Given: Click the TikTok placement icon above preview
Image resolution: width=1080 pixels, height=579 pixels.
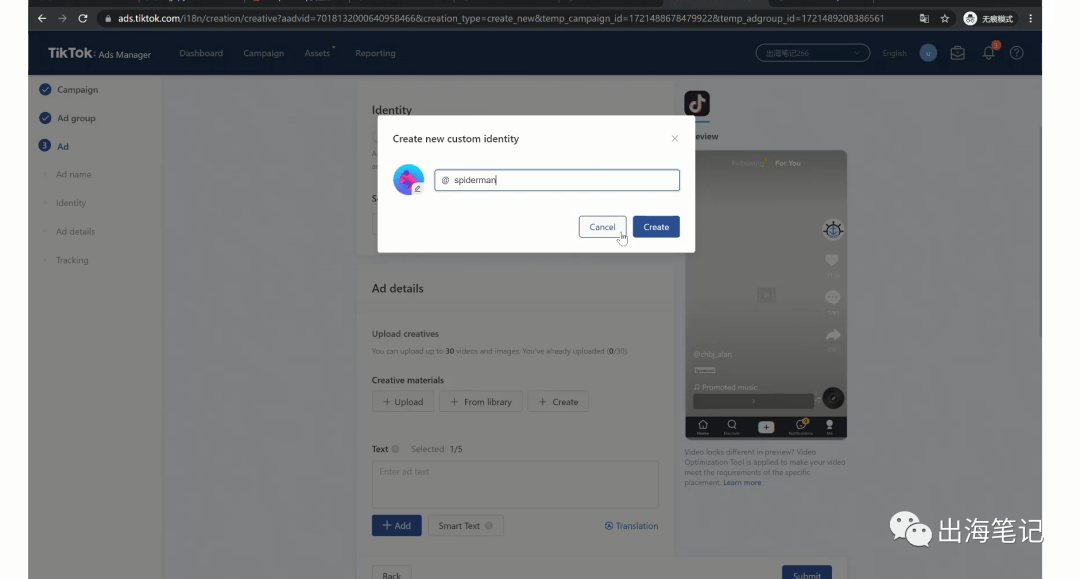Looking at the screenshot, I should coord(696,103).
